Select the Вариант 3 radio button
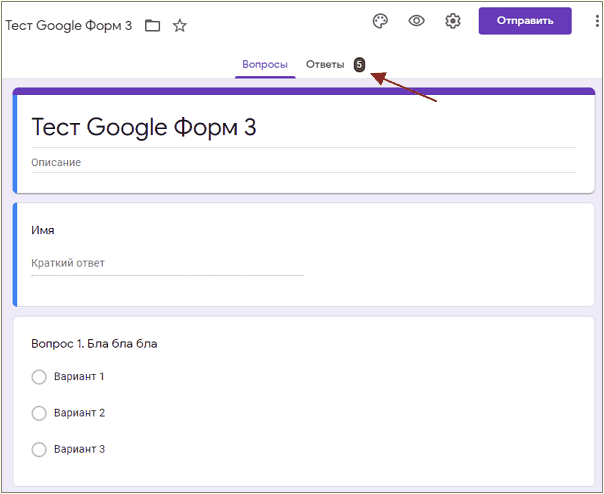The image size is (604, 494). 39,449
